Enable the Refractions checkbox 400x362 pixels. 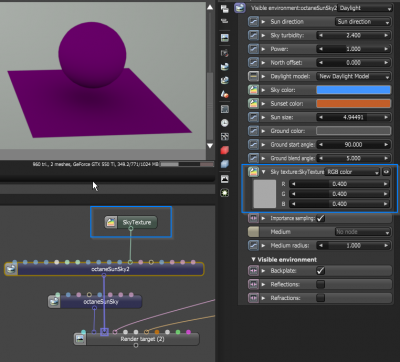point(320,298)
